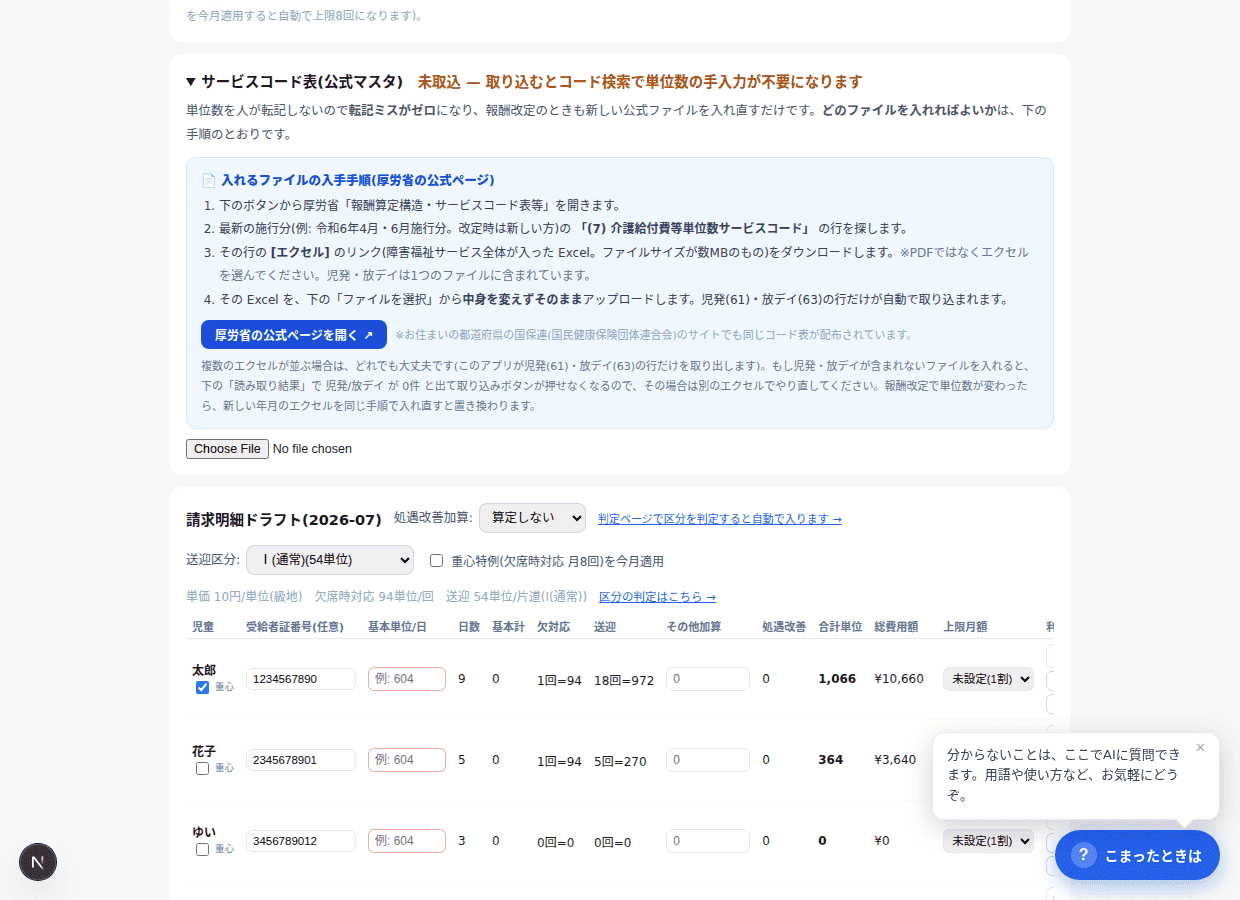
Task: Open 上限月額 dropdown in 太郎 row
Action: [x=988, y=679]
